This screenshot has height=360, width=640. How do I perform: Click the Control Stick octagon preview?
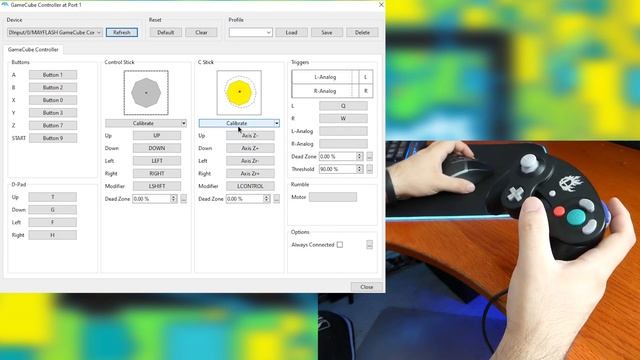(146, 93)
